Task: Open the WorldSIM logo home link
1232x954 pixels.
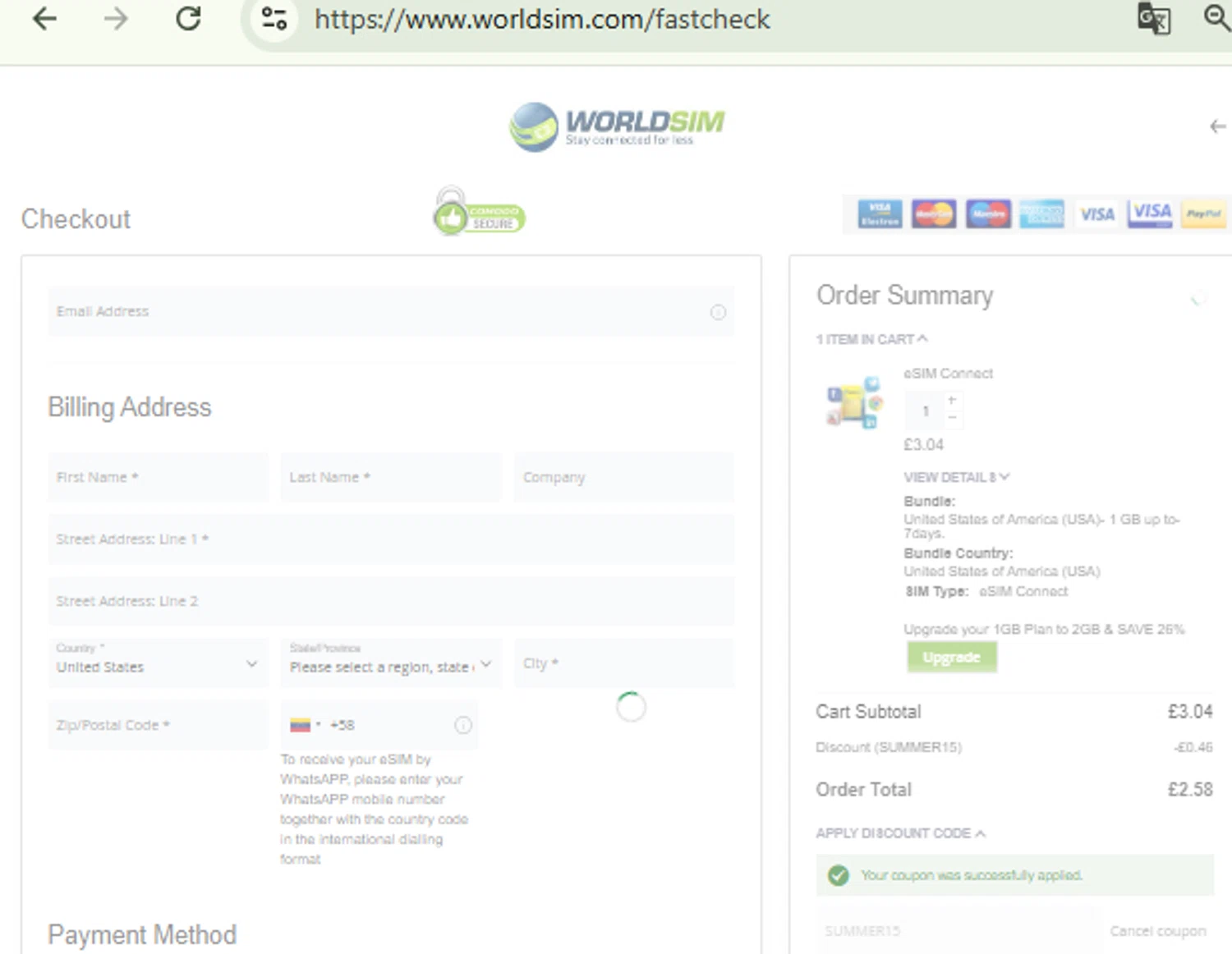Action: pyautogui.click(x=616, y=127)
